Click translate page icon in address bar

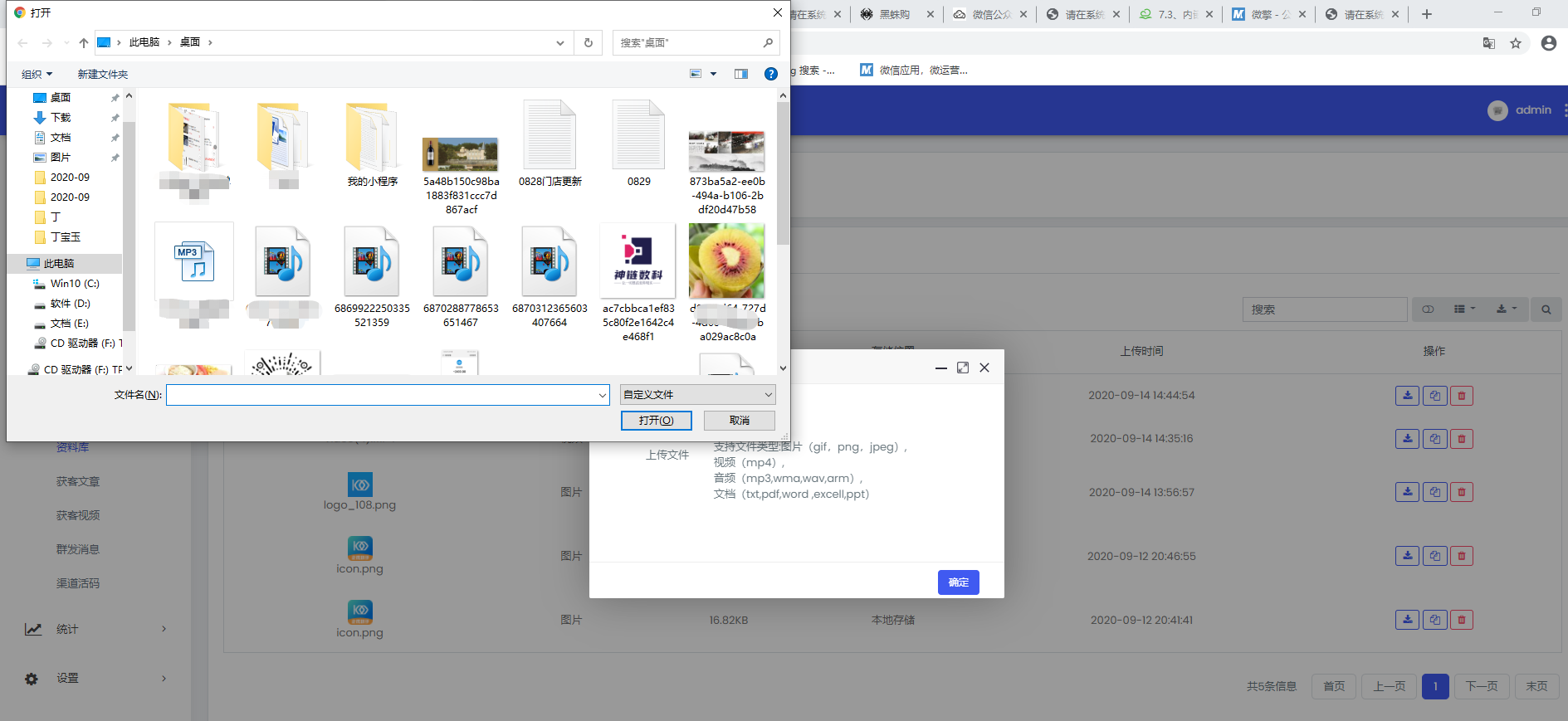(x=1489, y=43)
